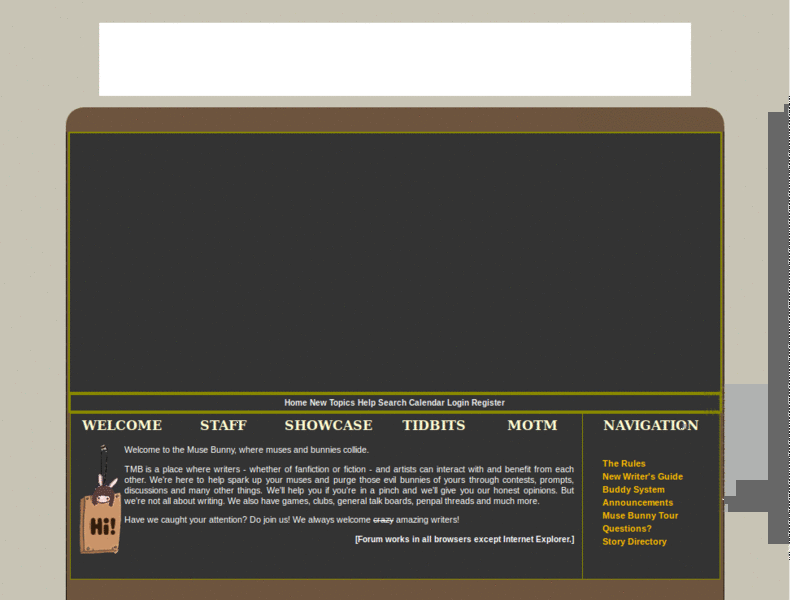Open the New Topics link
This screenshot has width=800, height=600.
332,403
